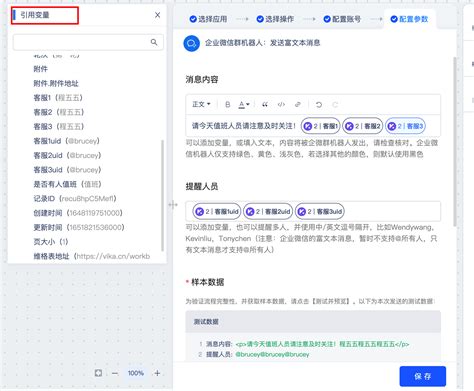Select the 附件.附件地址 variable
This screenshot has width=474, height=391.
56,83
